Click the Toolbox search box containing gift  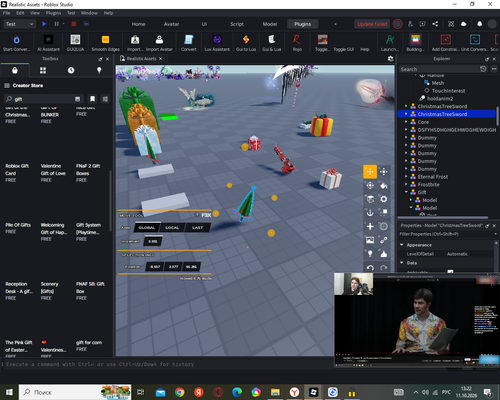tap(43, 99)
